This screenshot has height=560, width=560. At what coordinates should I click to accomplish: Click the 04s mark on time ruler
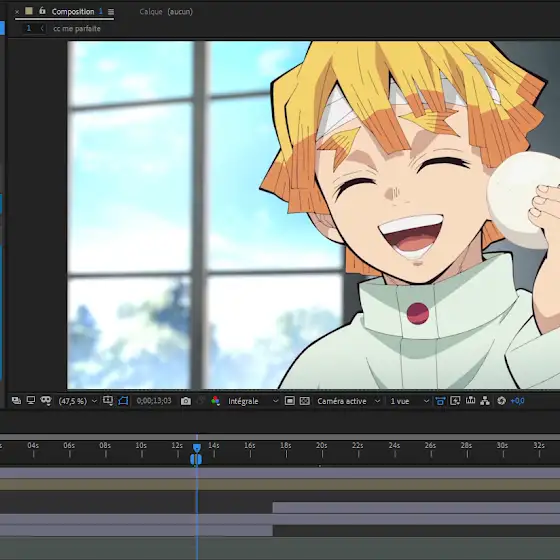click(33, 446)
